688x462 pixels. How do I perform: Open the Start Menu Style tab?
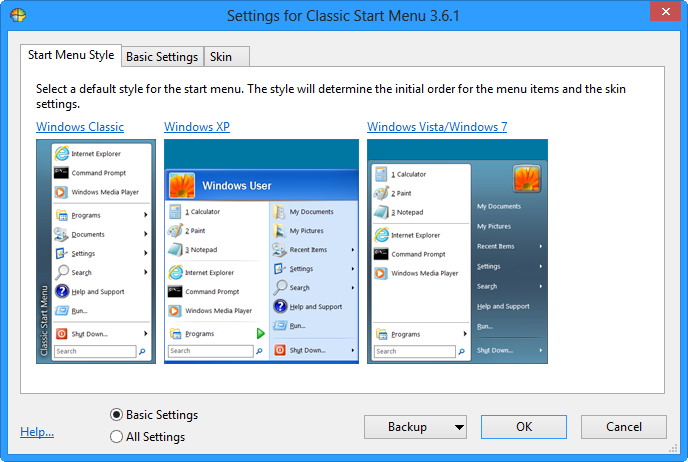point(70,56)
